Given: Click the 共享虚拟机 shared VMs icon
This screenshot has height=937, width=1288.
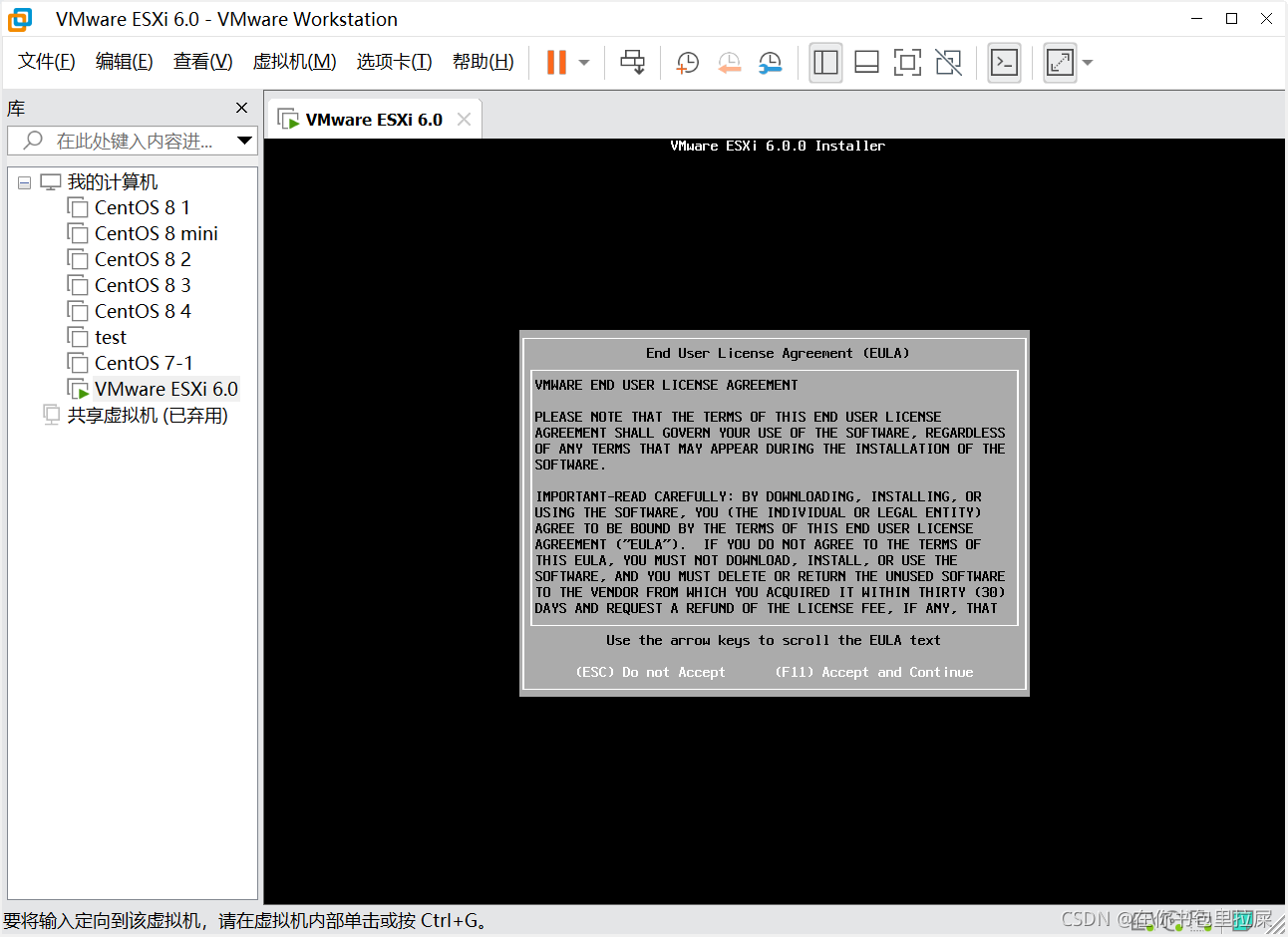Looking at the screenshot, I should 52,415.
